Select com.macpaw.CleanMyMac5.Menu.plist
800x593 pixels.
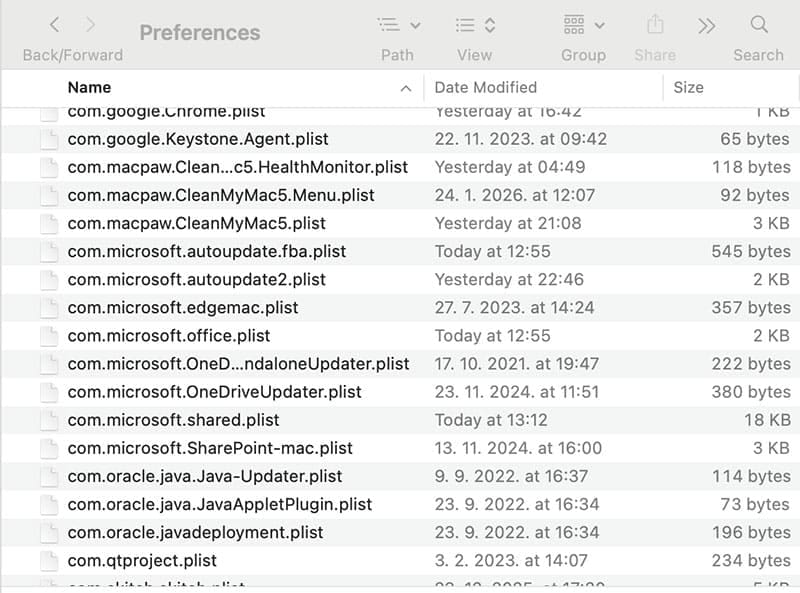tap(221, 195)
